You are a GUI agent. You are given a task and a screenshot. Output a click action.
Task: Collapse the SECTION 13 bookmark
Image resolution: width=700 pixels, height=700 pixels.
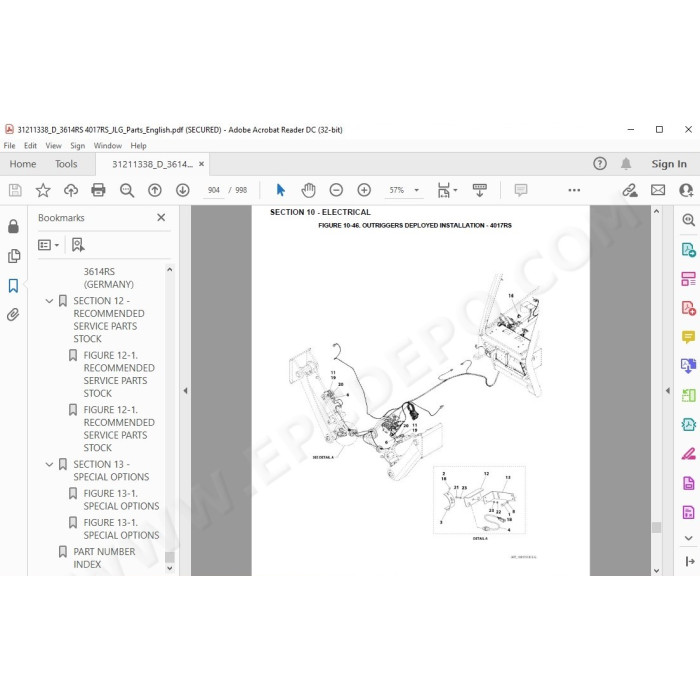[x=49, y=465]
